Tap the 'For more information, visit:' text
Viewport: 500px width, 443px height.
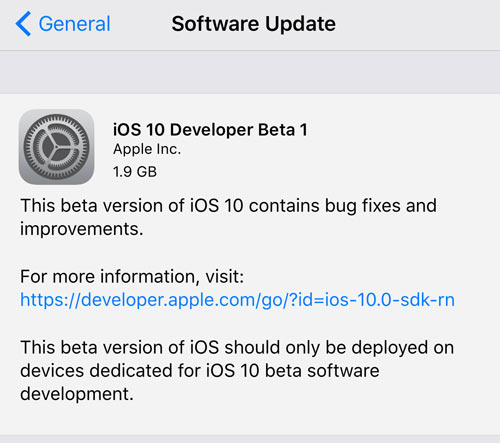click(132, 276)
